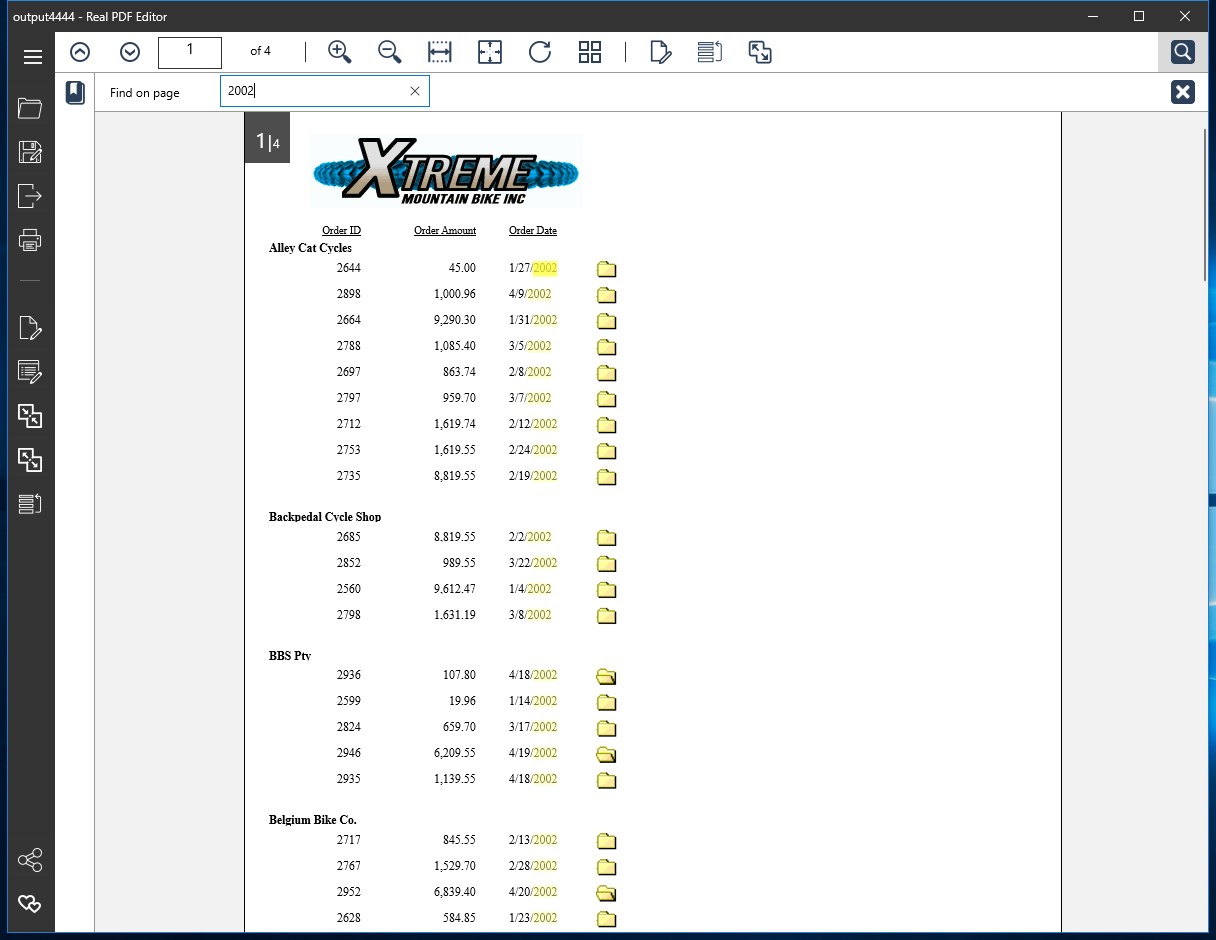Screen dimensions: 1216x940
Task: Export document from sidebar
Action: (x=30, y=195)
